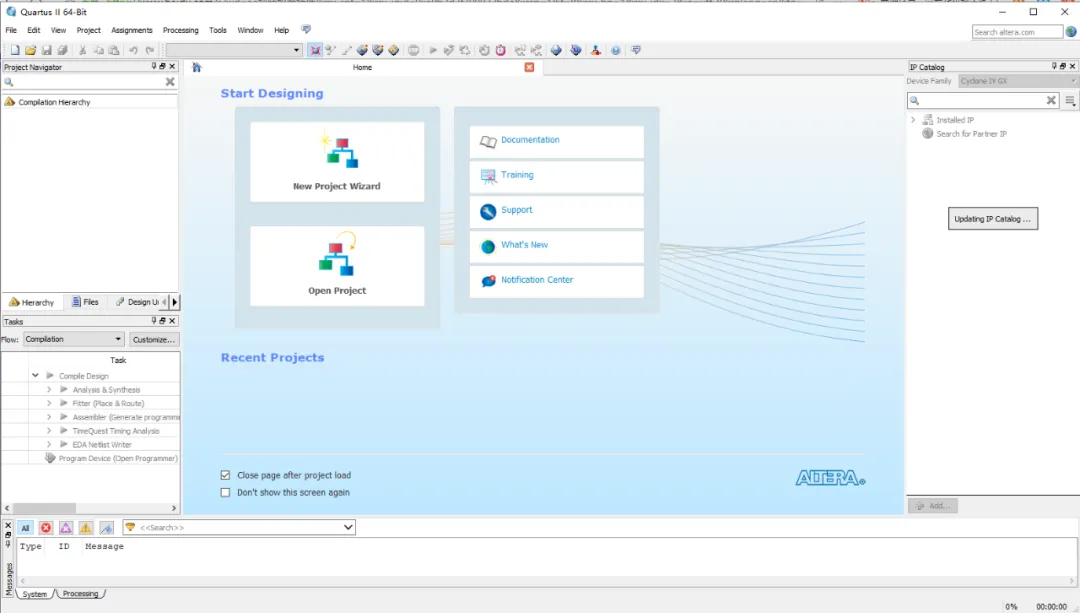Click the Undo arrow toolbar icon

click(x=133, y=50)
